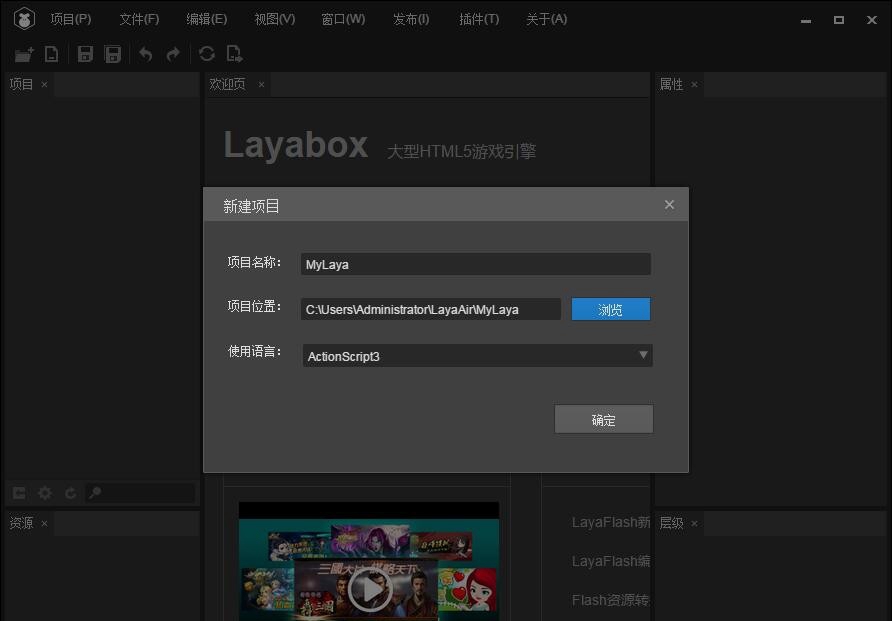This screenshot has width=892, height=621.
Task: Play the video on the welcome page
Action: pos(369,590)
